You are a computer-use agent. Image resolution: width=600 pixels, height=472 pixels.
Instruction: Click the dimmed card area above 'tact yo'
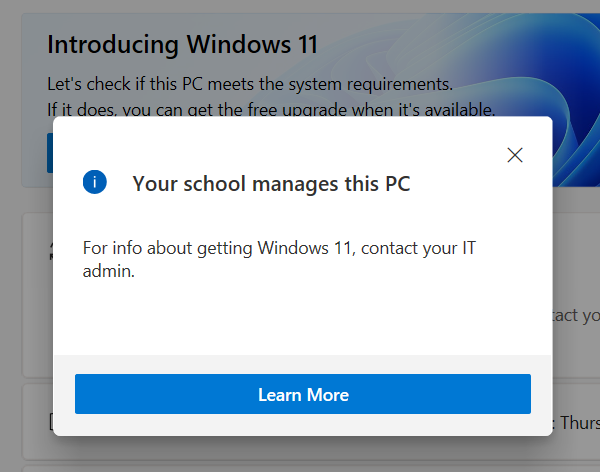pos(576,260)
